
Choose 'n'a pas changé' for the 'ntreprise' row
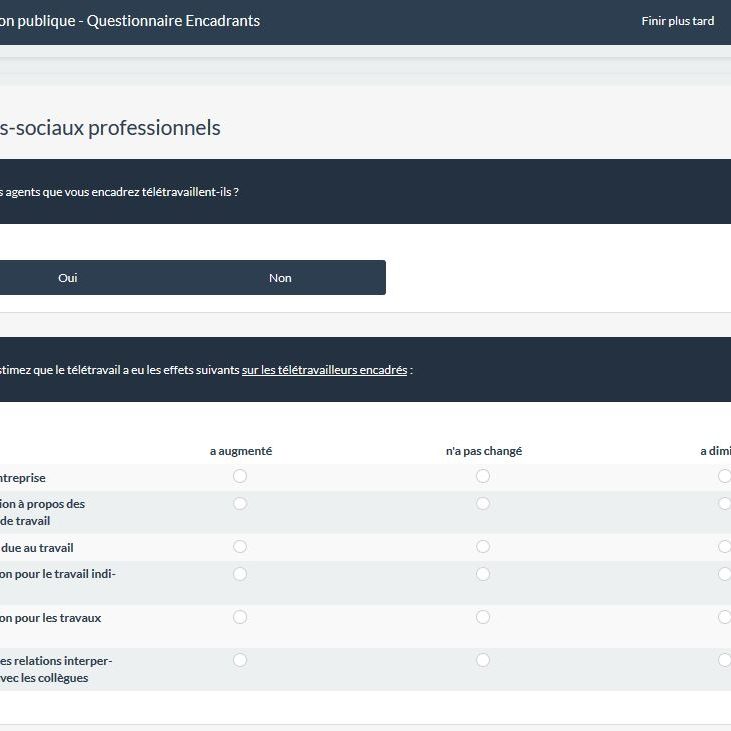coord(483,476)
